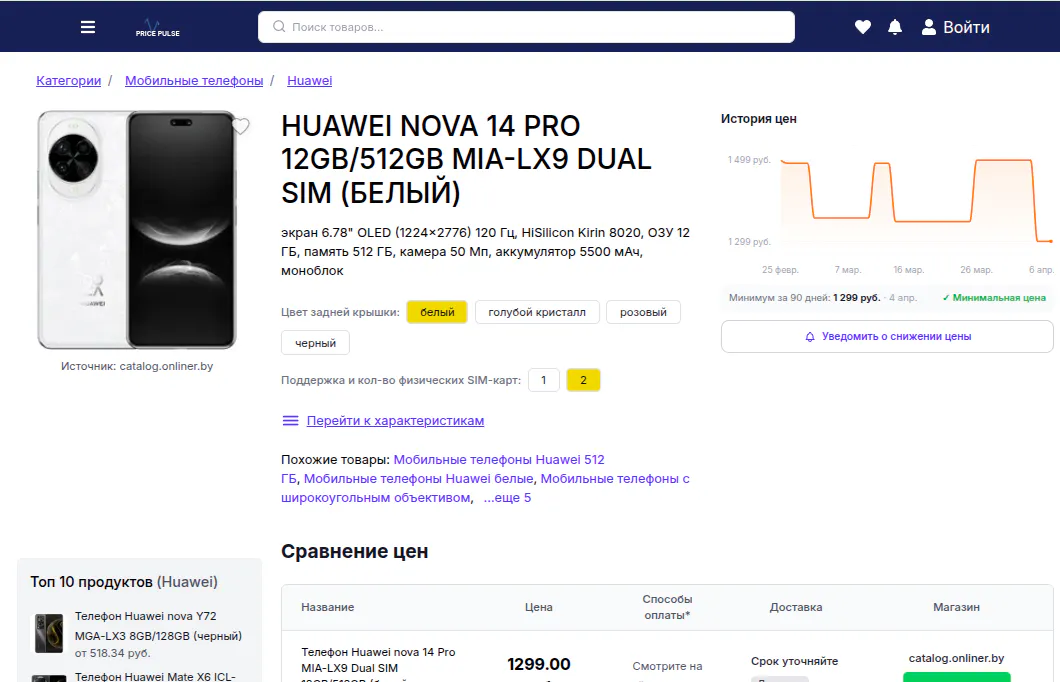Image resolution: width=1060 pixels, height=682 pixels.
Task: Choose 2 physical SIM cards option
Action: tap(583, 380)
